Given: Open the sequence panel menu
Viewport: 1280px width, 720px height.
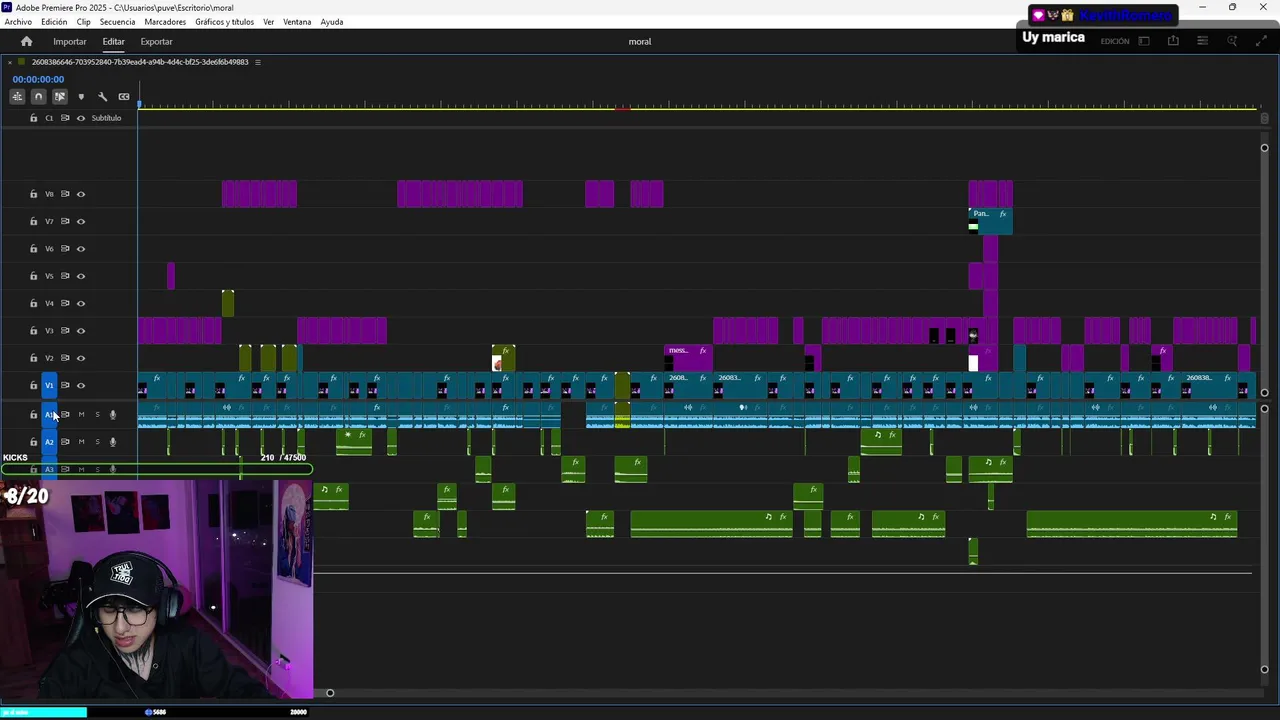Looking at the screenshot, I should click(257, 62).
